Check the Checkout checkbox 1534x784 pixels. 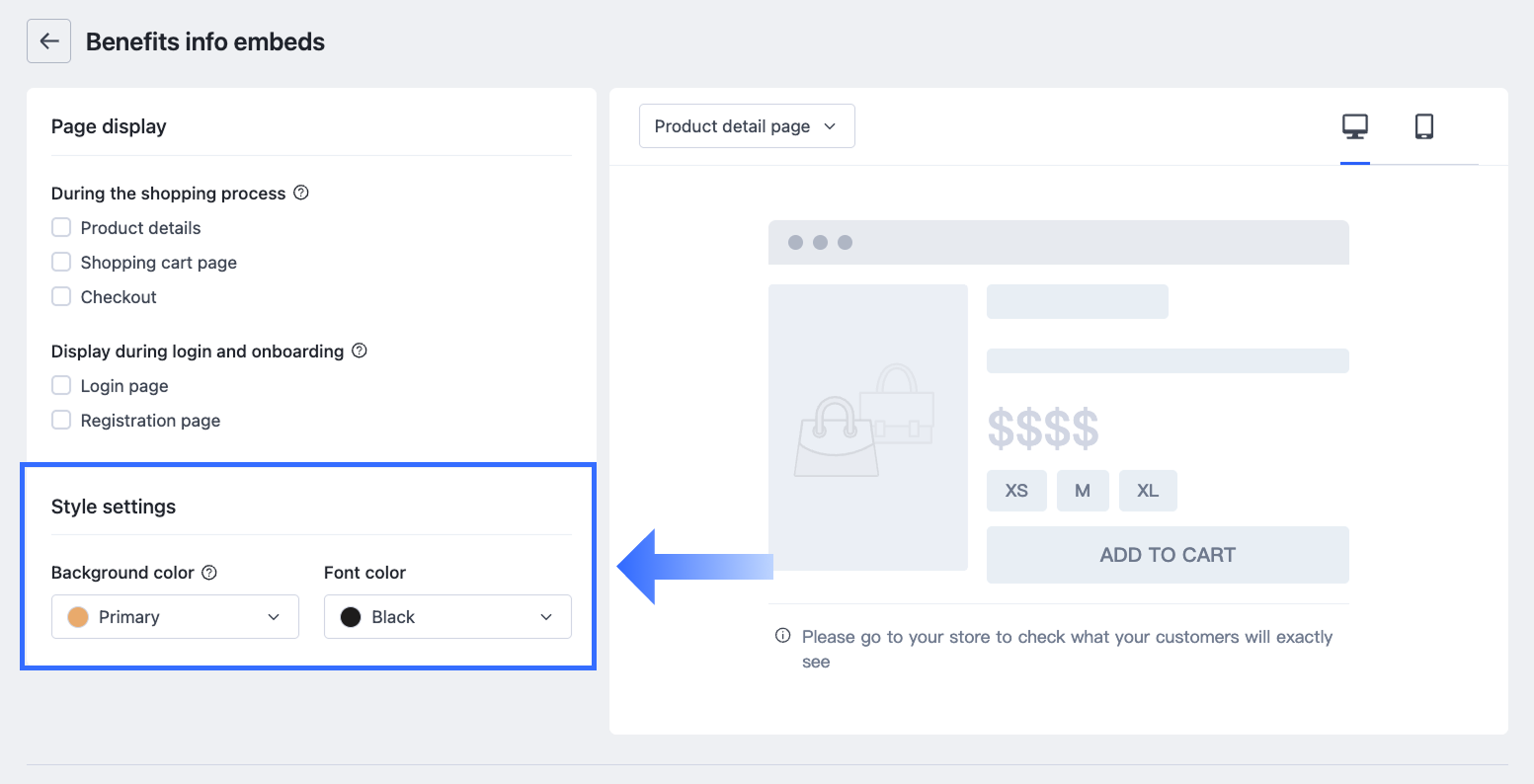(x=61, y=297)
